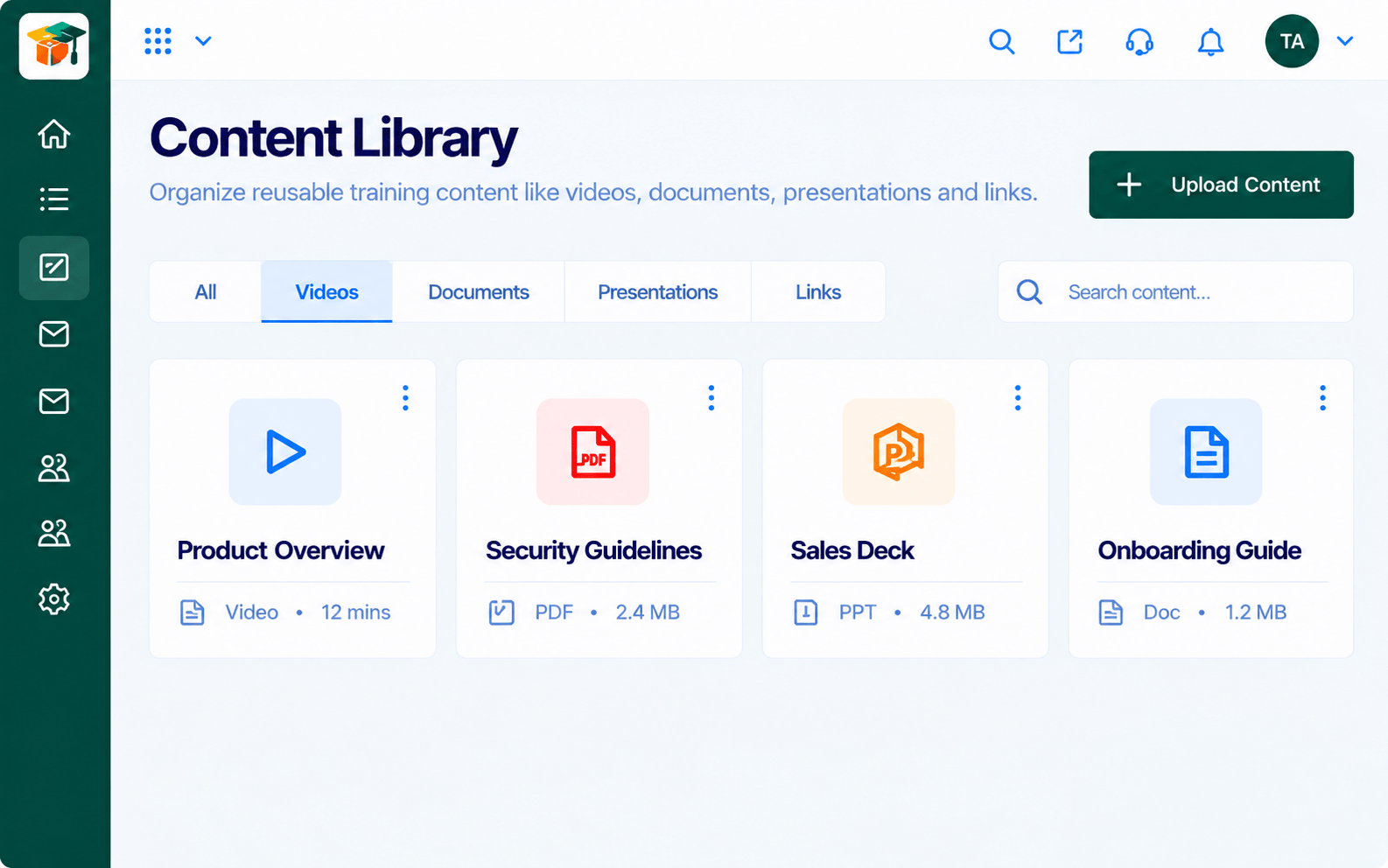1388x868 pixels.
Task: Open the list view icon in sidebar
Action: pyautogui.click(x=54, y=199)
